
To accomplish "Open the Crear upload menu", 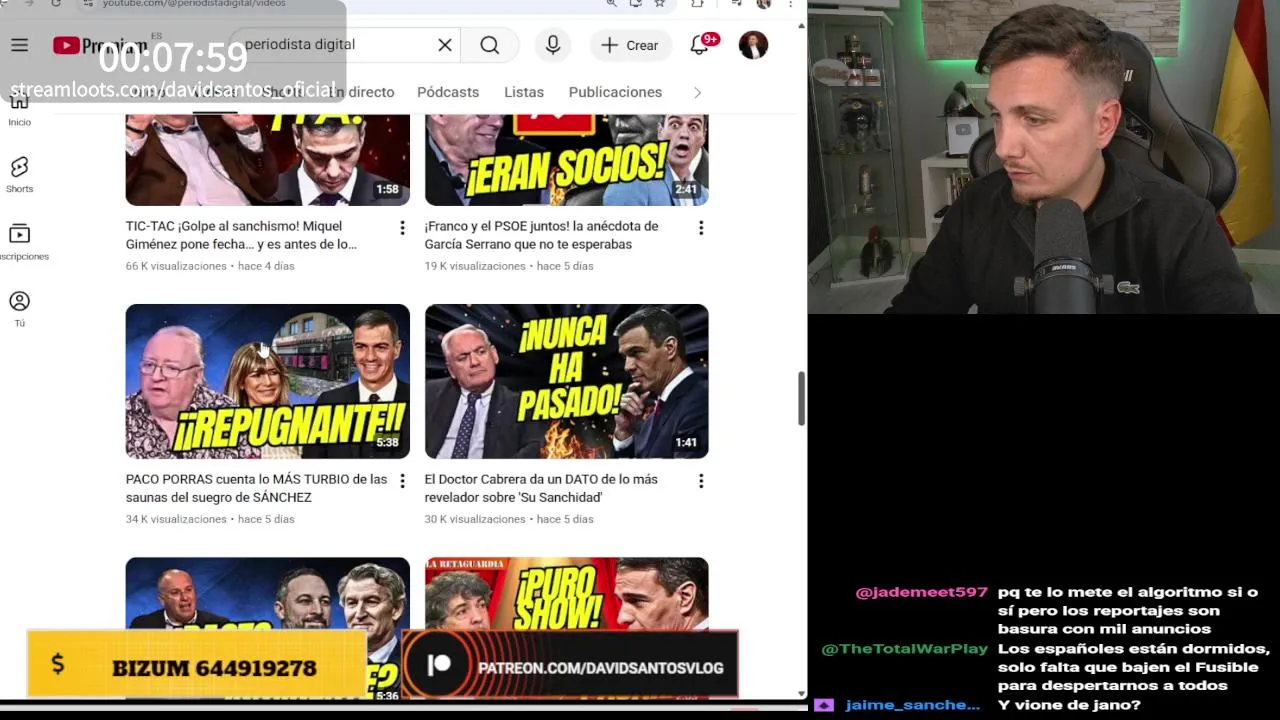I will pyautogui.click(x=630, y=45).
